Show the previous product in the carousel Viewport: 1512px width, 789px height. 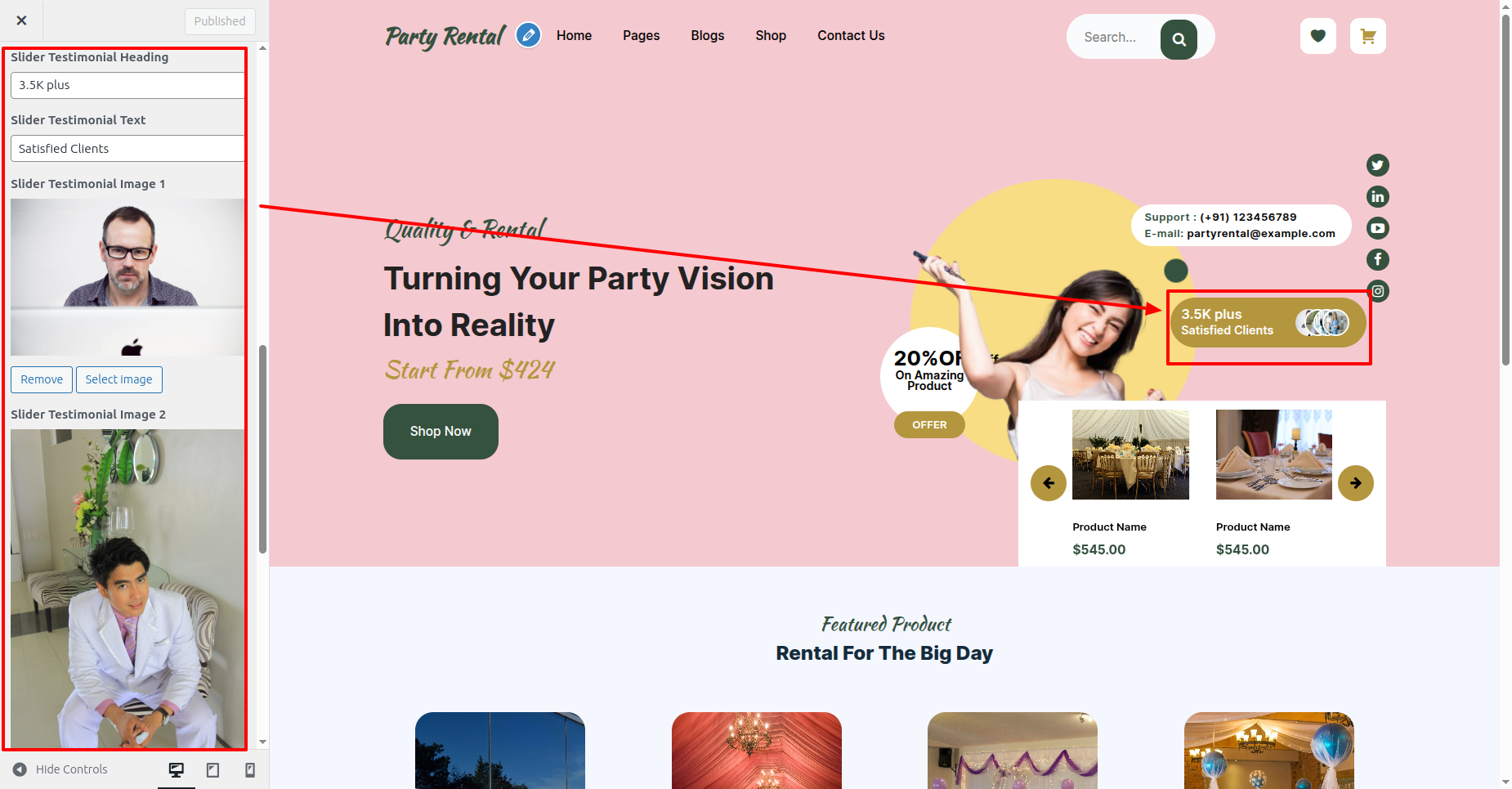click(1048, 483)
